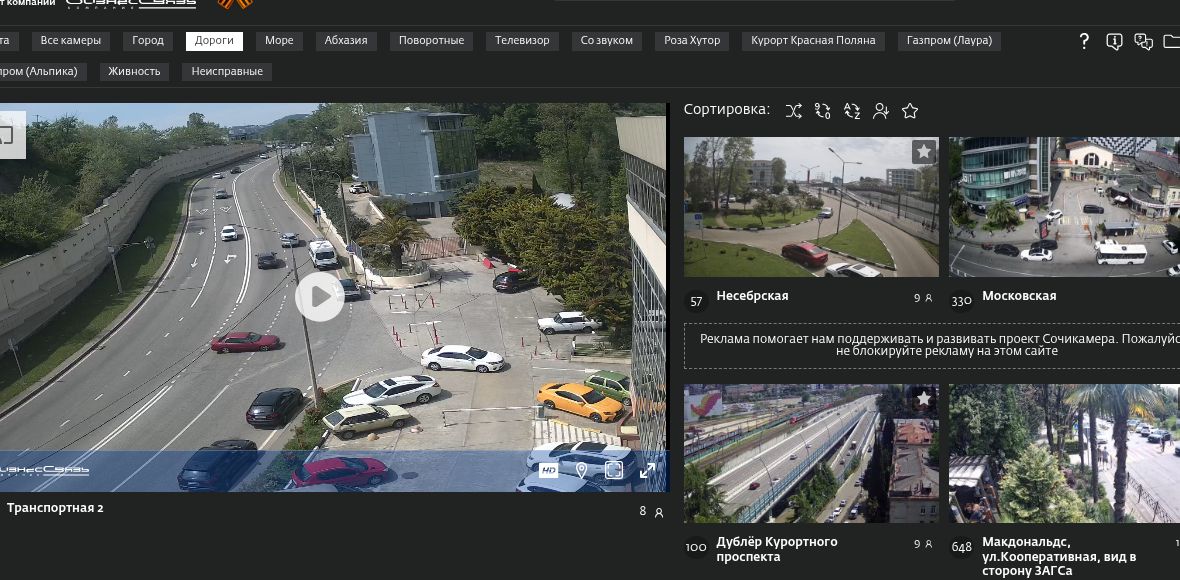Image resolution: width=1180 pixels, height=580 pixels.
Task: Click viewer count 9 next to Несебрская
Action: [923, 298]
